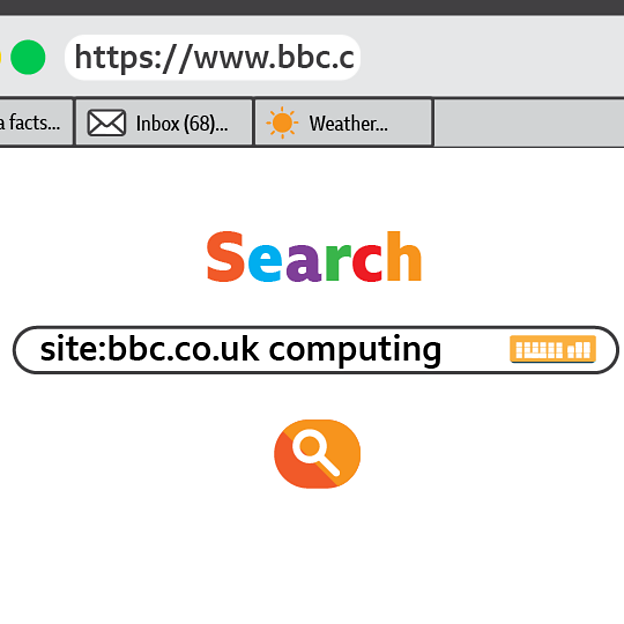Click the purple letter a in Search logo
The height and width of the screenshot is (624, 624).
tap(303, 263)
